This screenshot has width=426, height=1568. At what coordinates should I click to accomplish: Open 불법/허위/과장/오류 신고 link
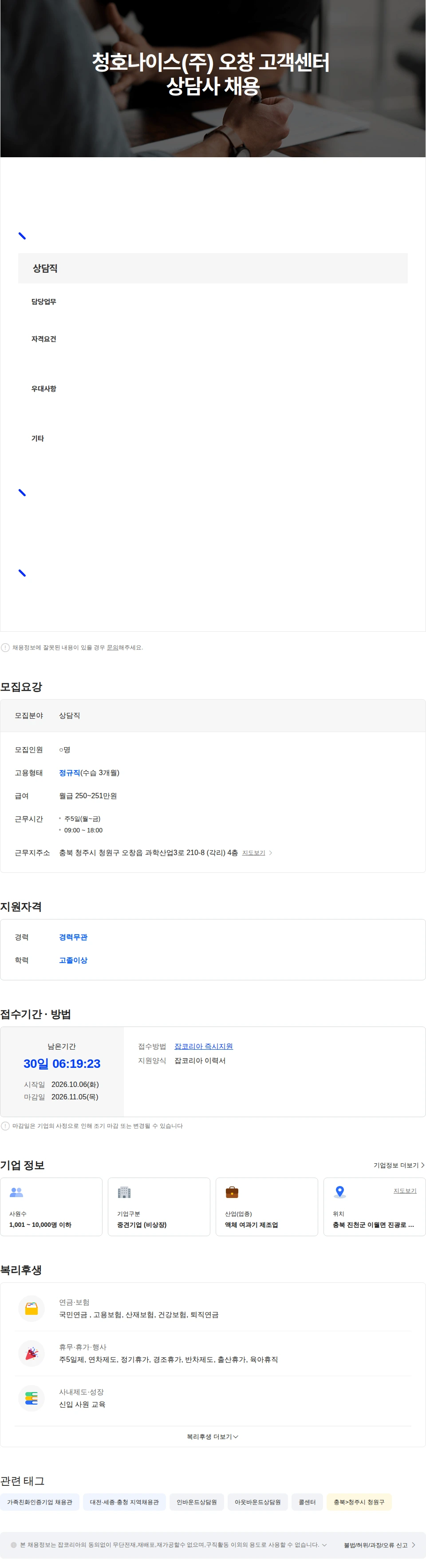click(379, 1545)
